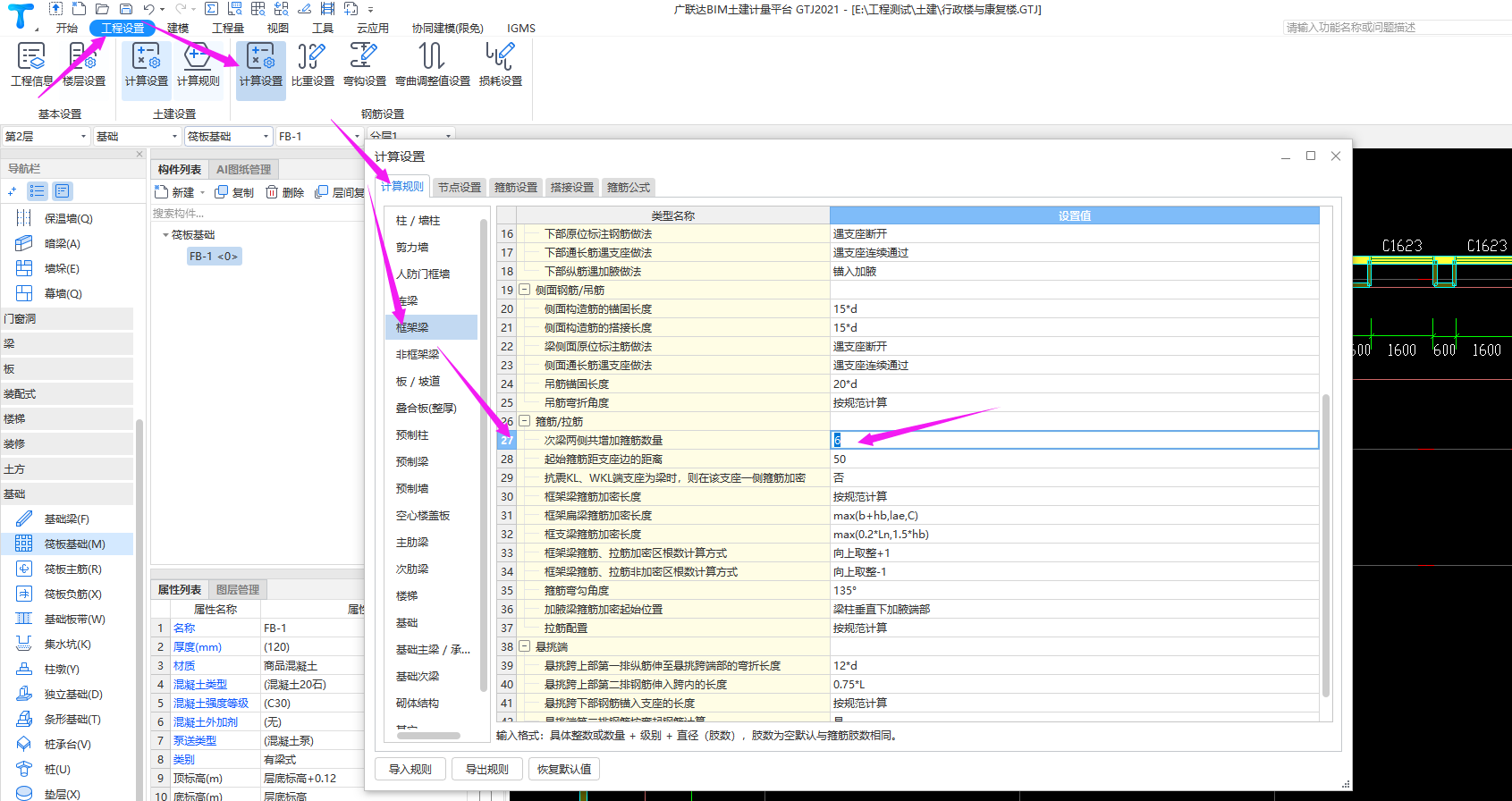This screenshot has height=801, width=1512.
Task: Open 比重设置 rebar weight settings
Action: coord(312,64)
